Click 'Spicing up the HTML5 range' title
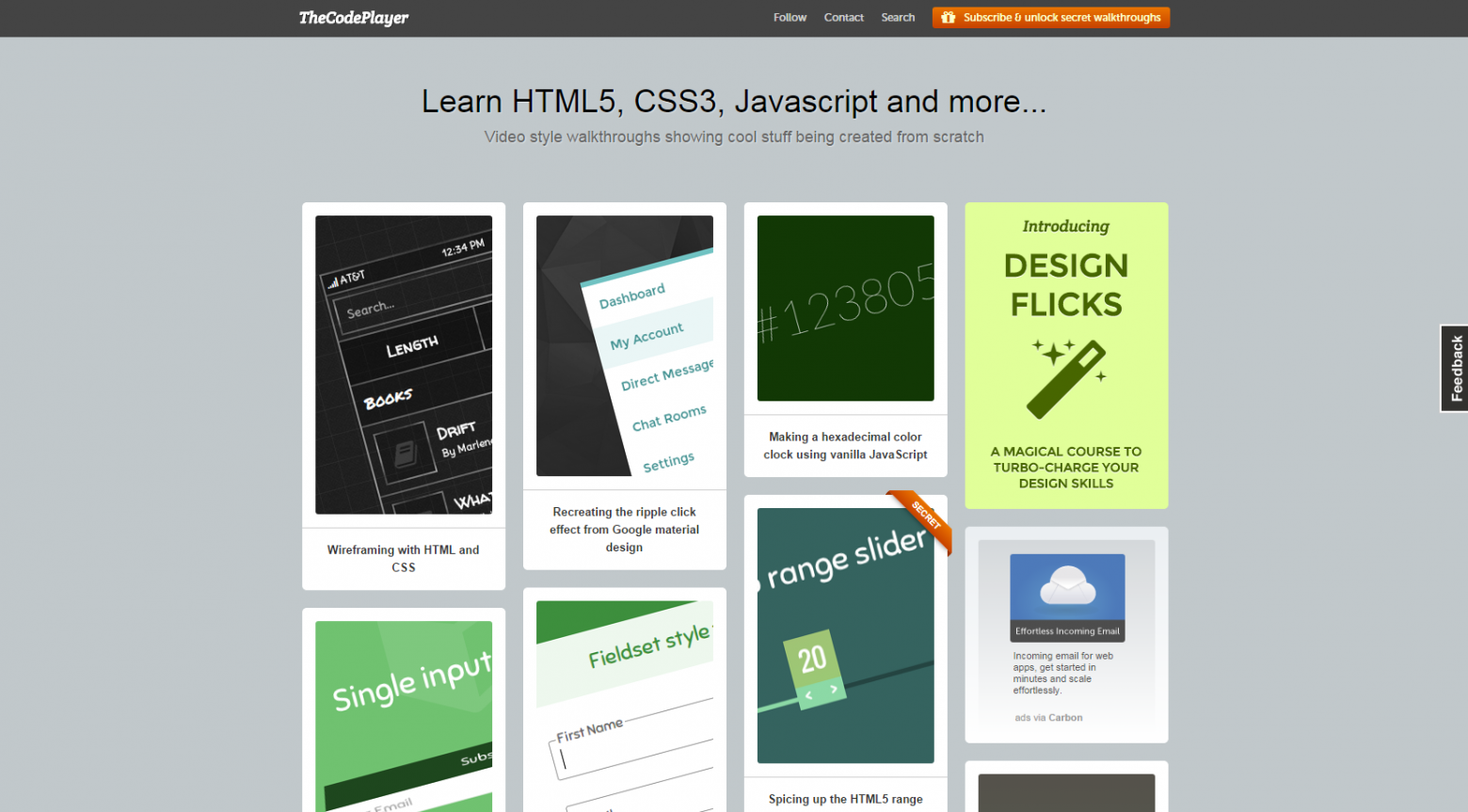1468x812 pixels. [846, 799]
